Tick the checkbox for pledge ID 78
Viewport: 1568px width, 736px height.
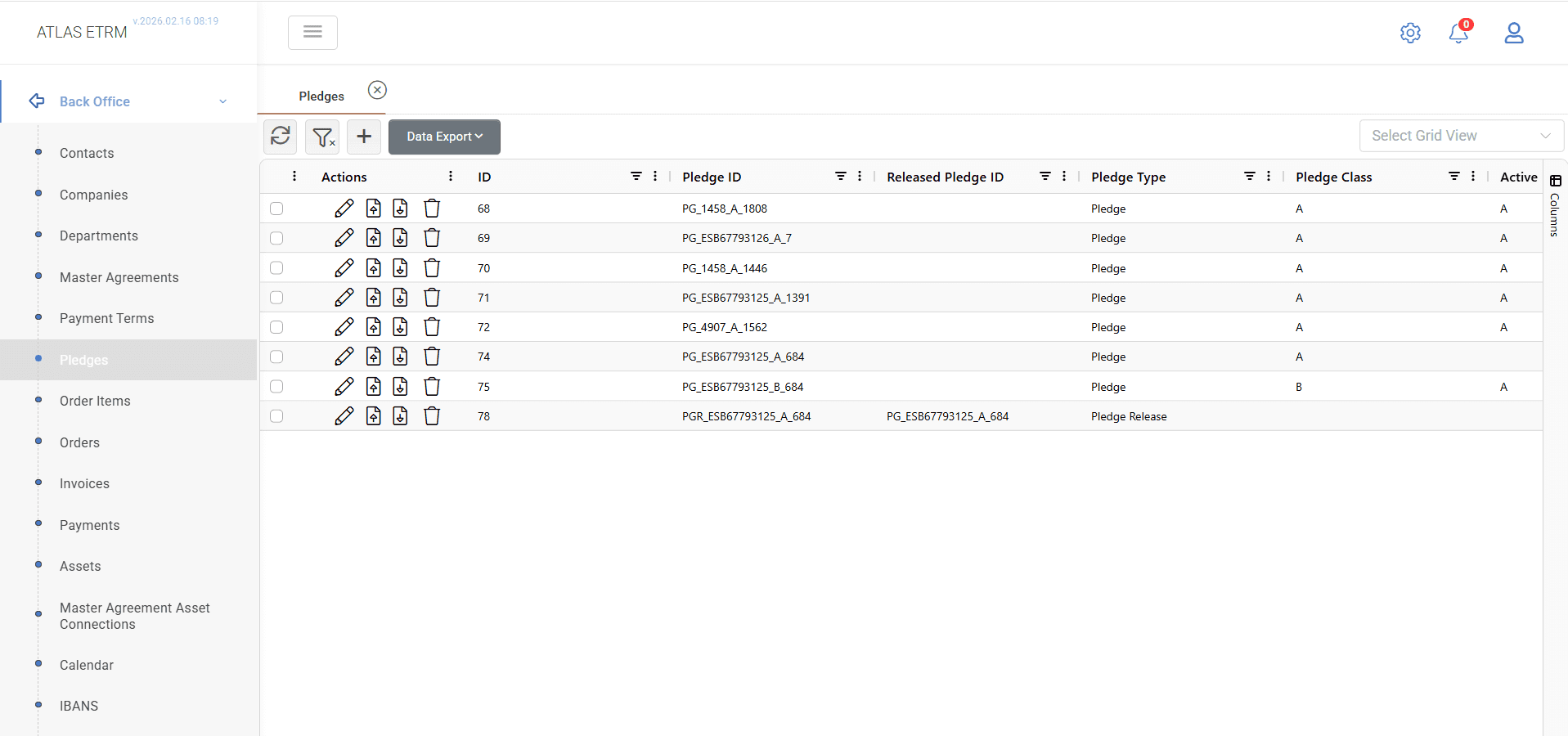[x=276, y=416]
